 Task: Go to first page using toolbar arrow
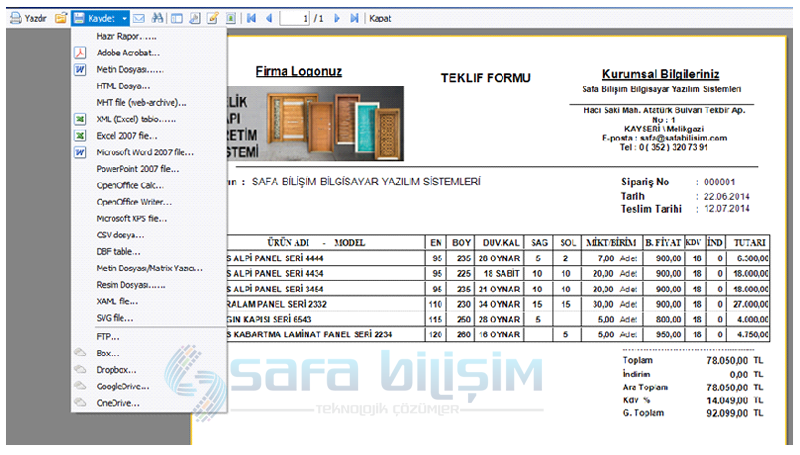(251, 18)
